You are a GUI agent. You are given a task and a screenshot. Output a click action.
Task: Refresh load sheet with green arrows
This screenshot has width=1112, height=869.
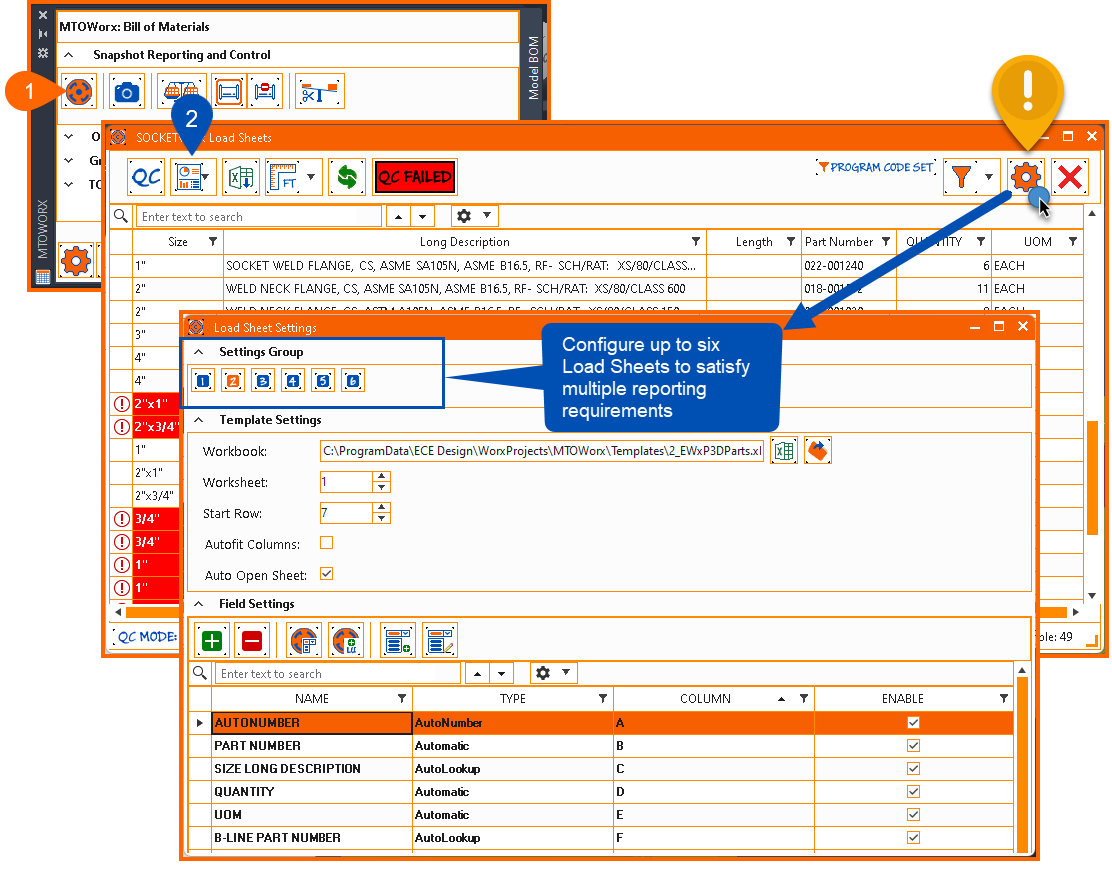[347, 177]
